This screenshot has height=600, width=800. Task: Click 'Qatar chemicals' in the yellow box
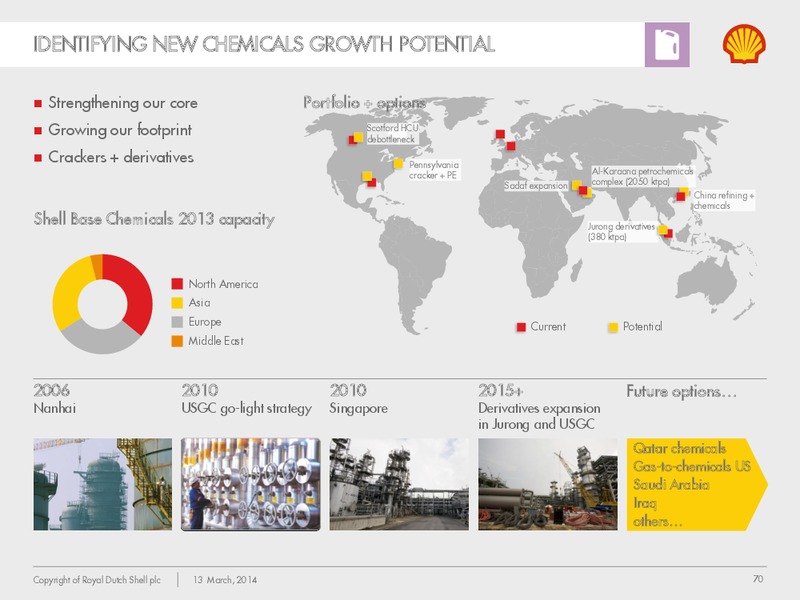pyautogui.click(x=679, y=448)
